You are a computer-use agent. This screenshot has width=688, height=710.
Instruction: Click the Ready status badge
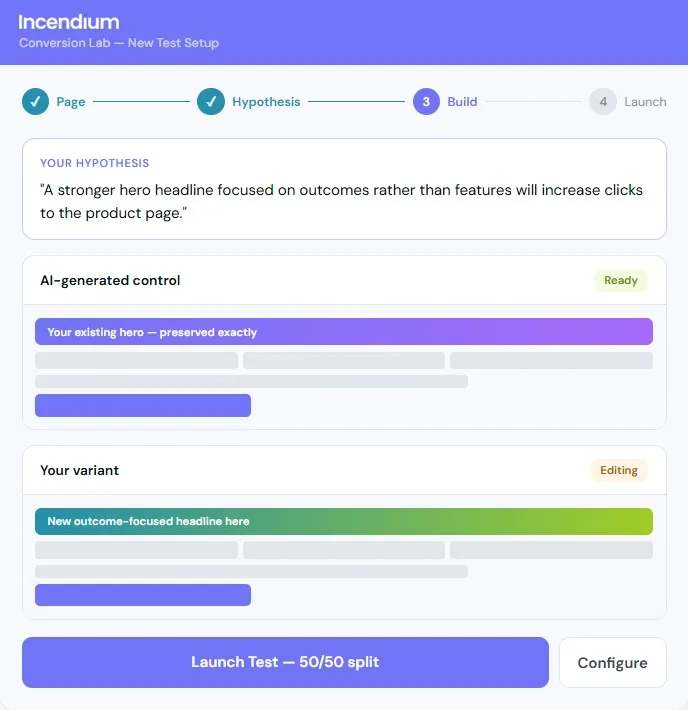click(x=621, y=280)
